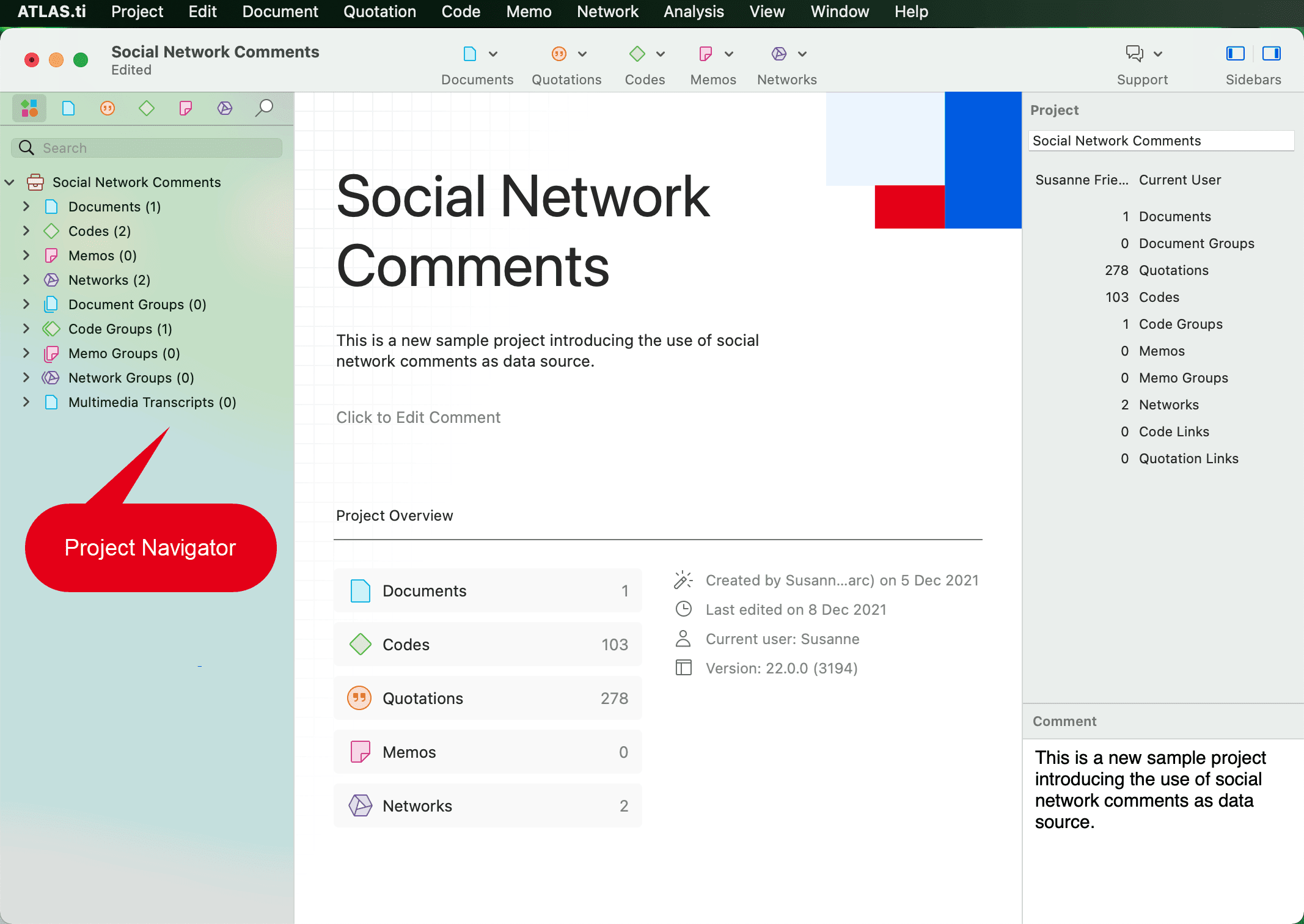Open the Project menu
This screenshot has width=1304, height=924.
137,12
